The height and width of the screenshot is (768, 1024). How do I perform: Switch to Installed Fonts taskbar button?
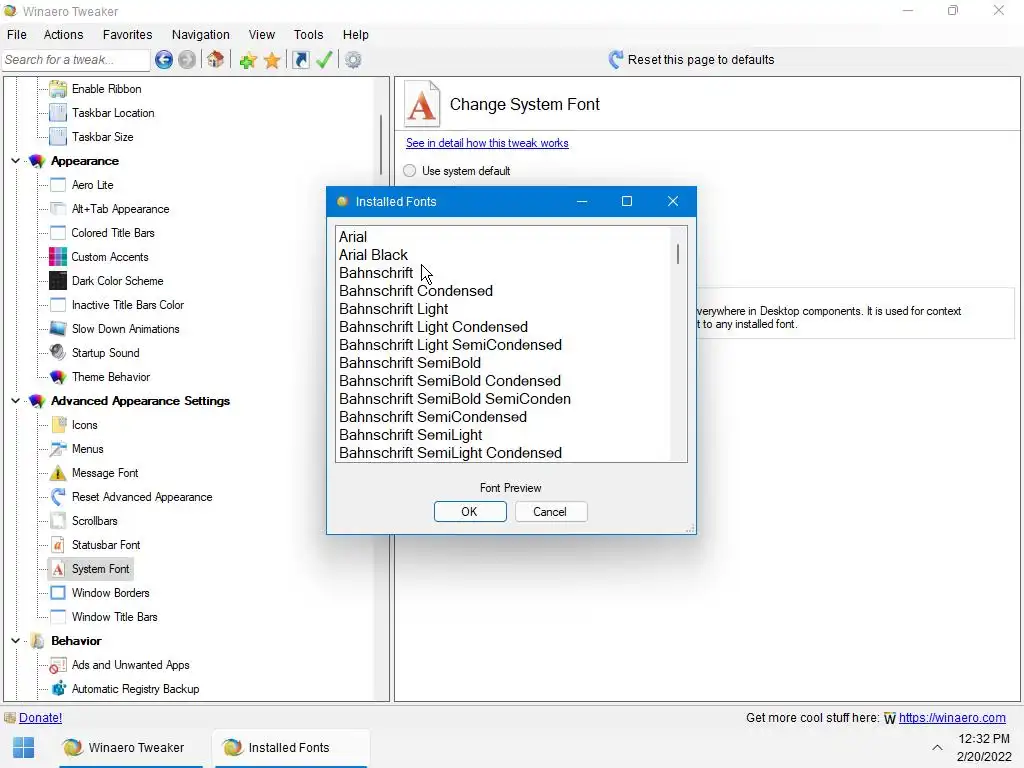pyautogui.click(x=291, y=748)
